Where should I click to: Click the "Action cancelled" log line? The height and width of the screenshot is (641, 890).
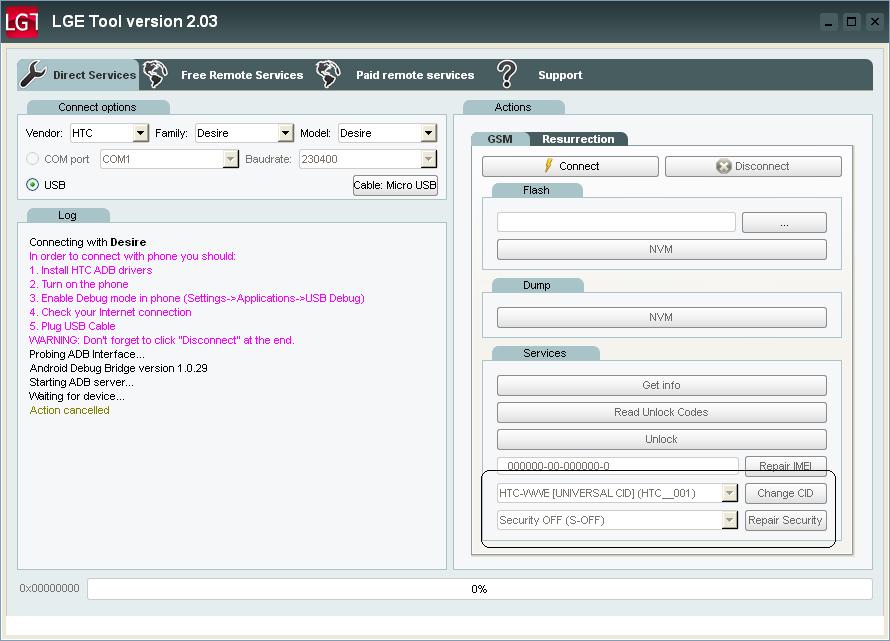69,410
